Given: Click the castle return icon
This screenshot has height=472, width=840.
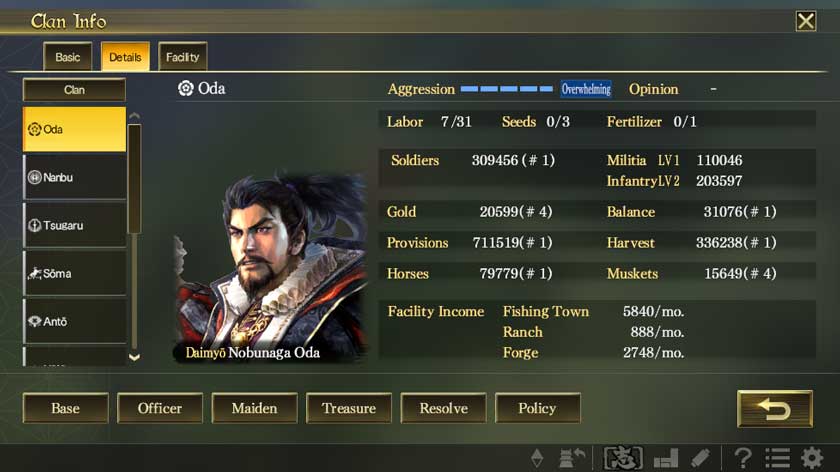Looking at the screenshot, I should tap(572, 458).
